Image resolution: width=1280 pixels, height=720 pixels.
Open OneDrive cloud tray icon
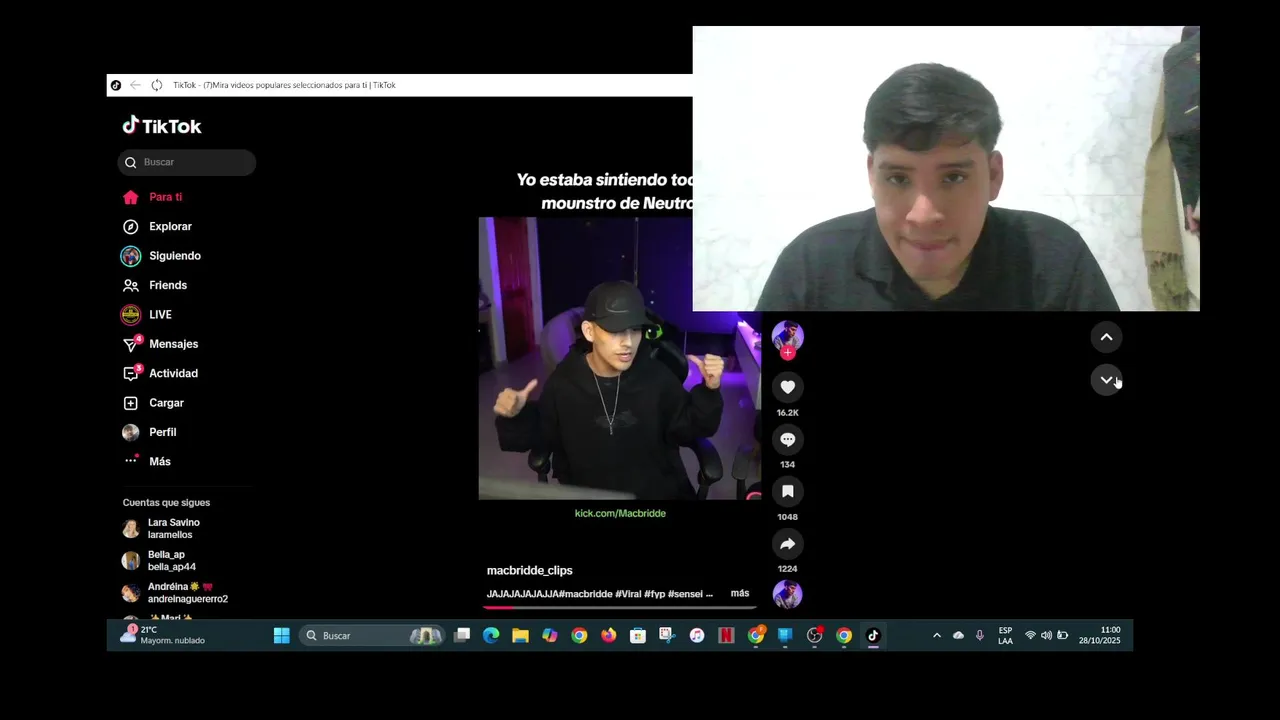point(958,635)
